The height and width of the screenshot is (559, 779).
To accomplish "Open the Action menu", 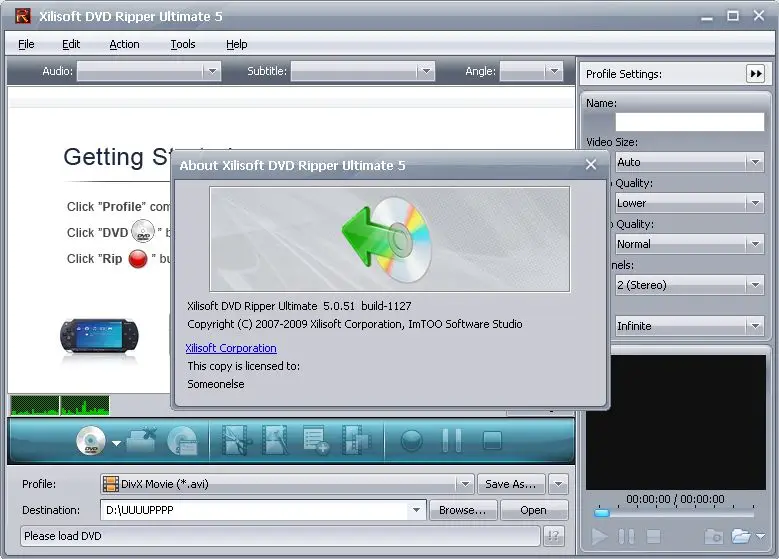I will [124, 44].
